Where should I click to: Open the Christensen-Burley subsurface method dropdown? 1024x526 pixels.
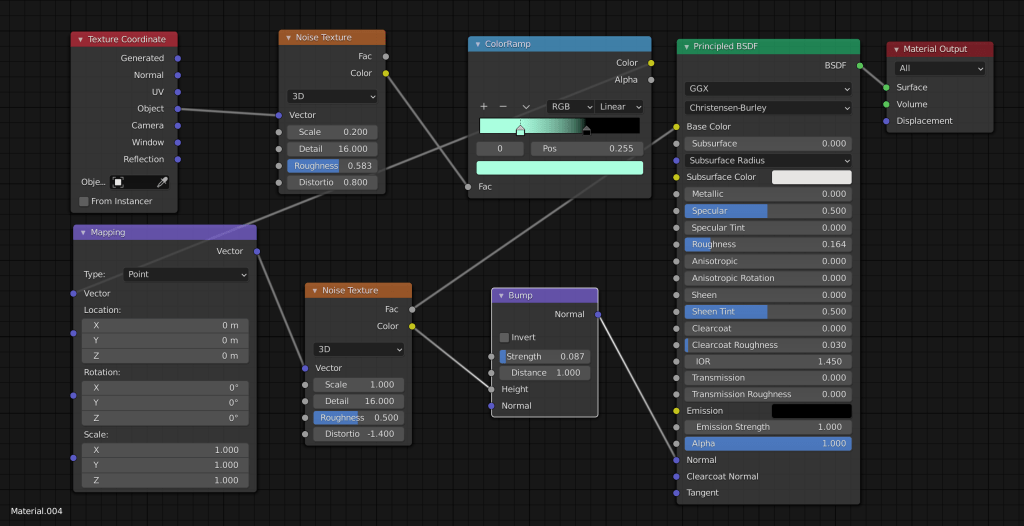[768, 107]
